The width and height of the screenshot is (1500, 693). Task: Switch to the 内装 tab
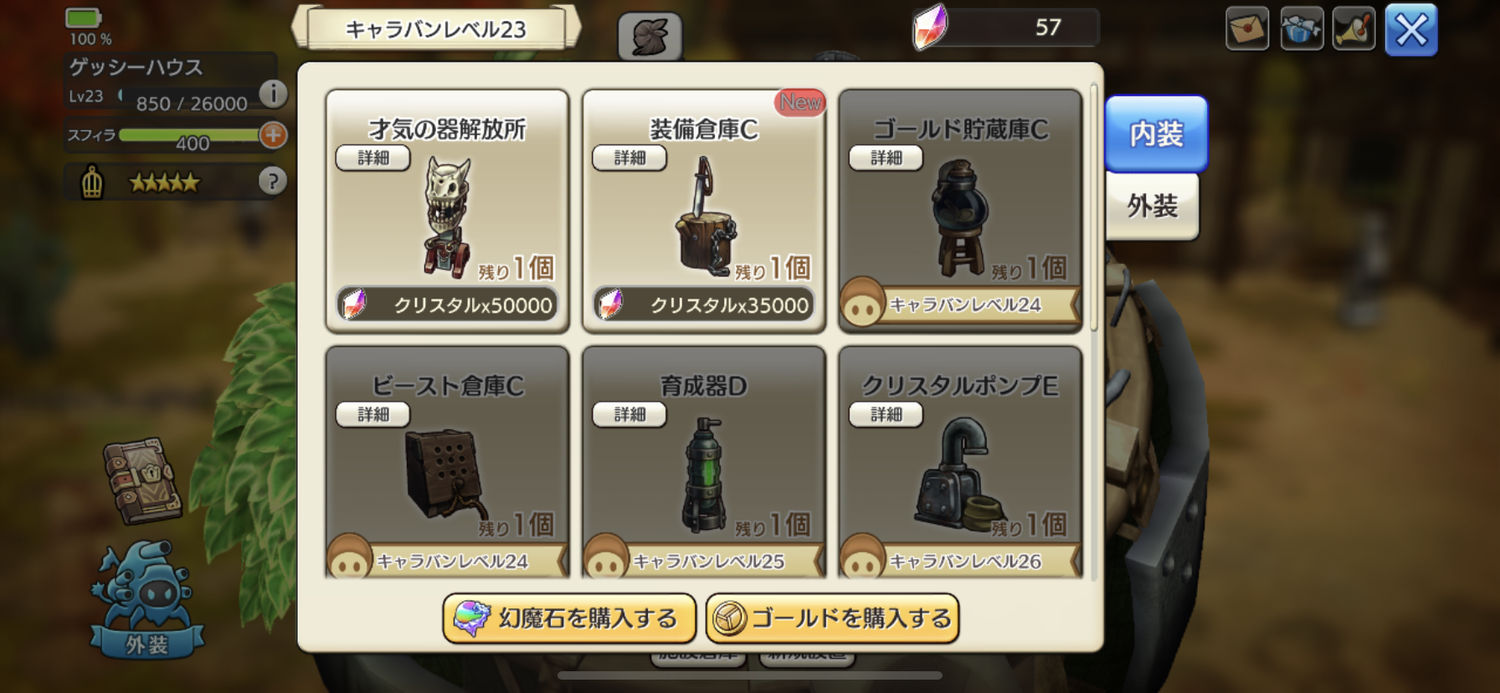(x=1156, y=134)
